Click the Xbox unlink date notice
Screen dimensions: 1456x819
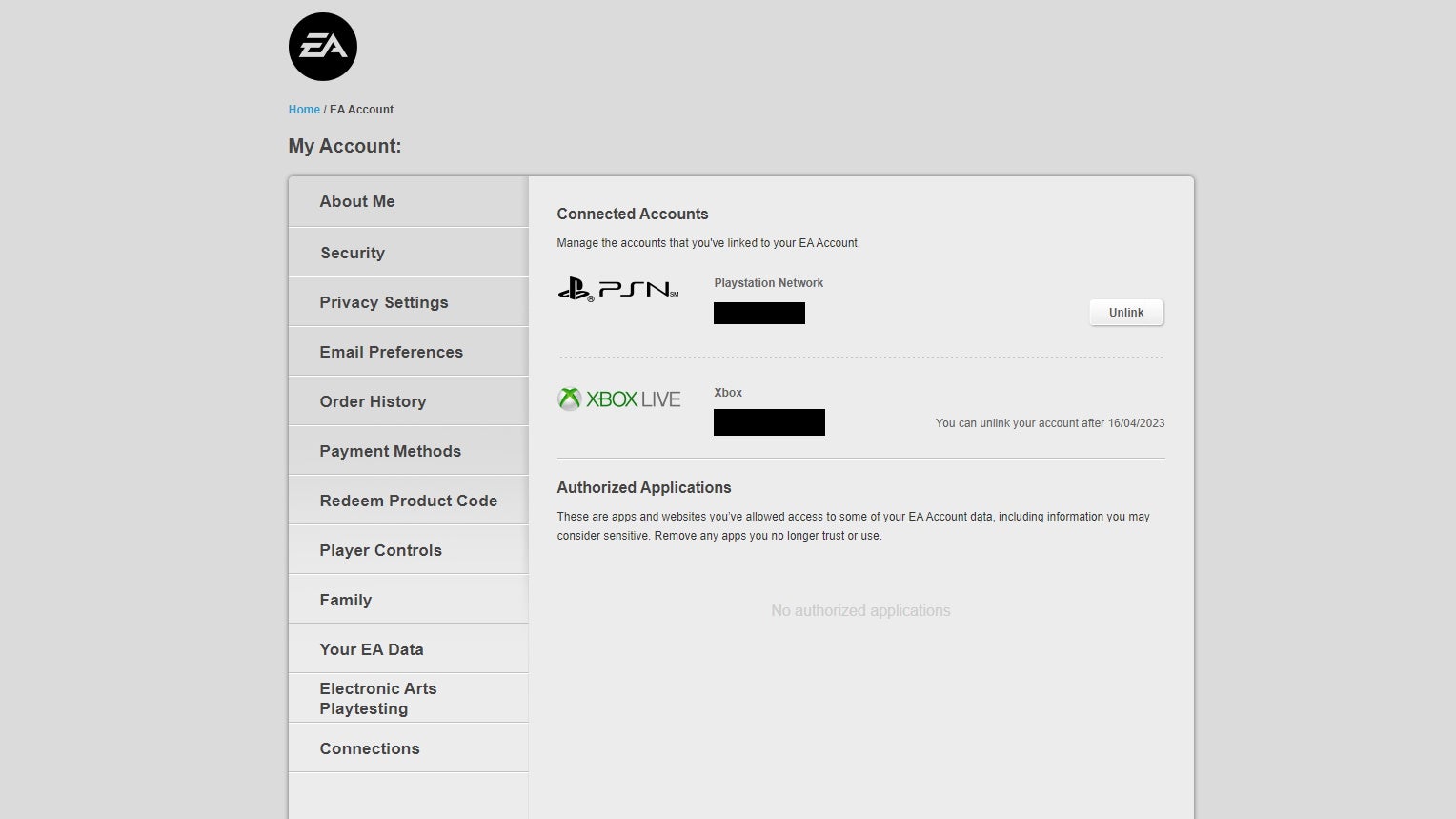pyautogui.click(x=1049, y=423)
